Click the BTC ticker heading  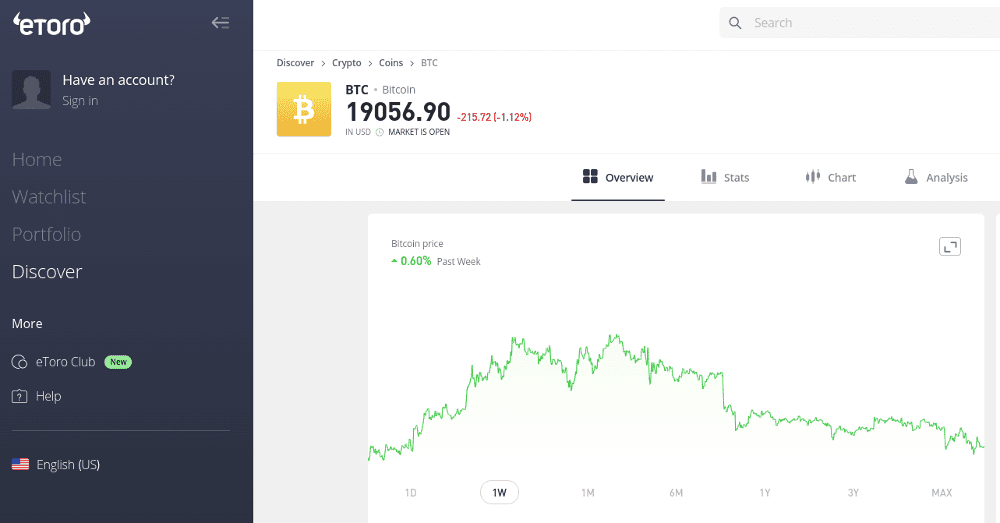[x=357, y=90]
